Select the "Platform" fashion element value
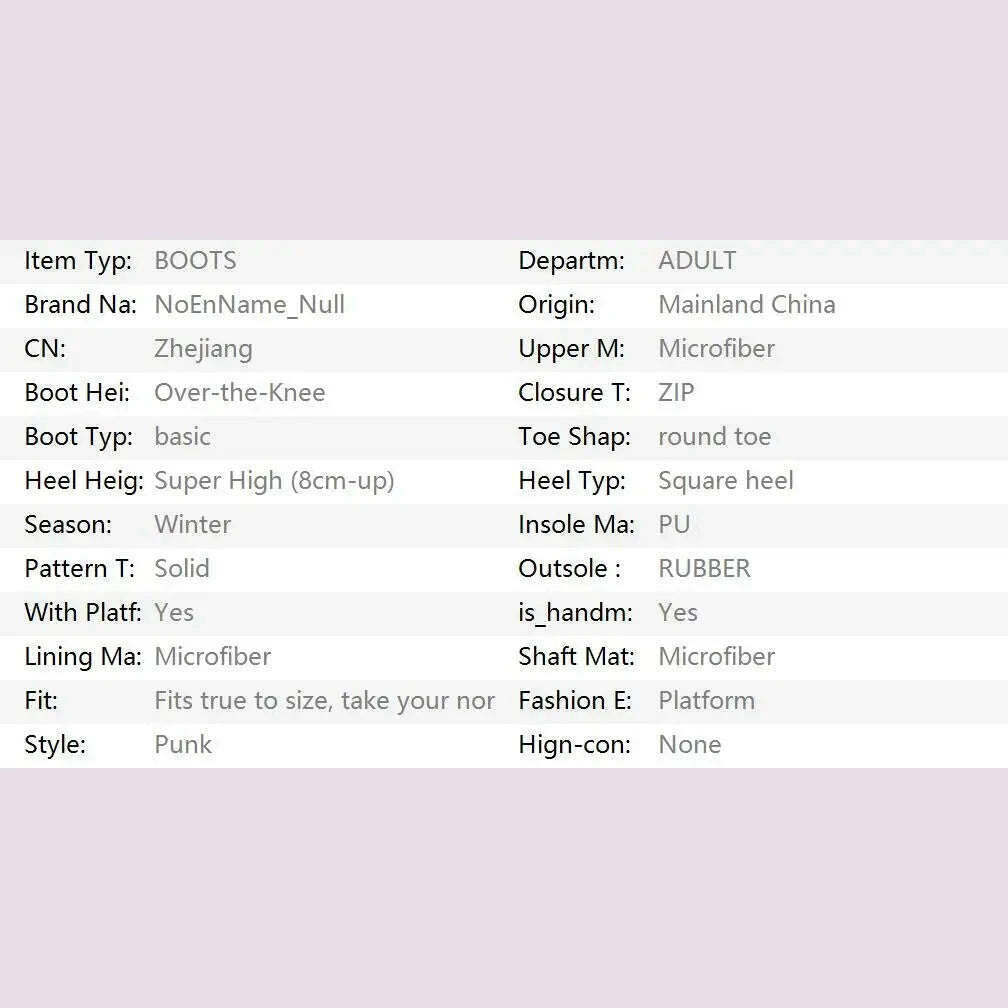Screen dimensions: 1008x1008 tap(706, 701)
